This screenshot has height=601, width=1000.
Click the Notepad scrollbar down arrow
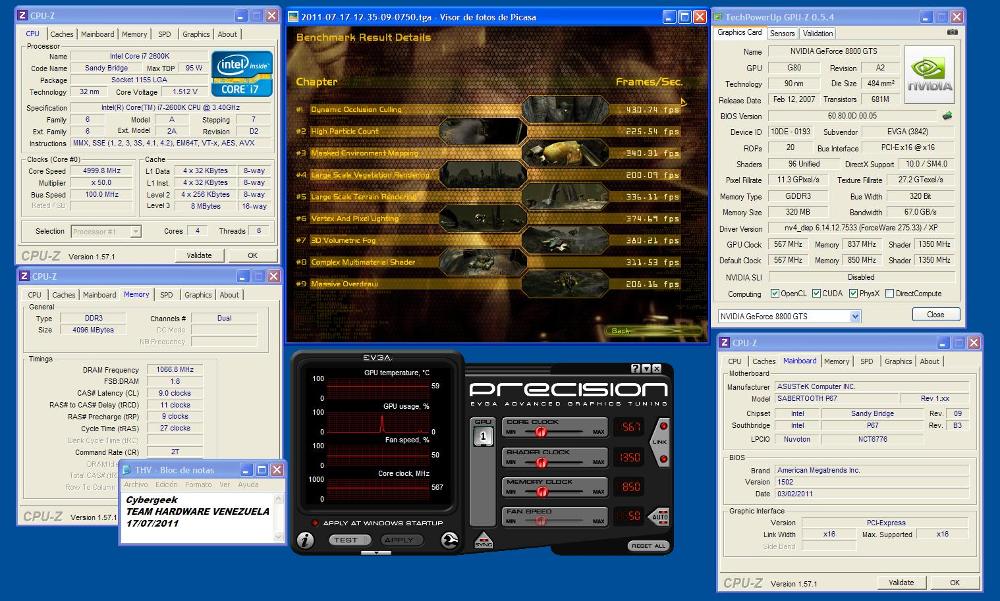click(278, 537)
